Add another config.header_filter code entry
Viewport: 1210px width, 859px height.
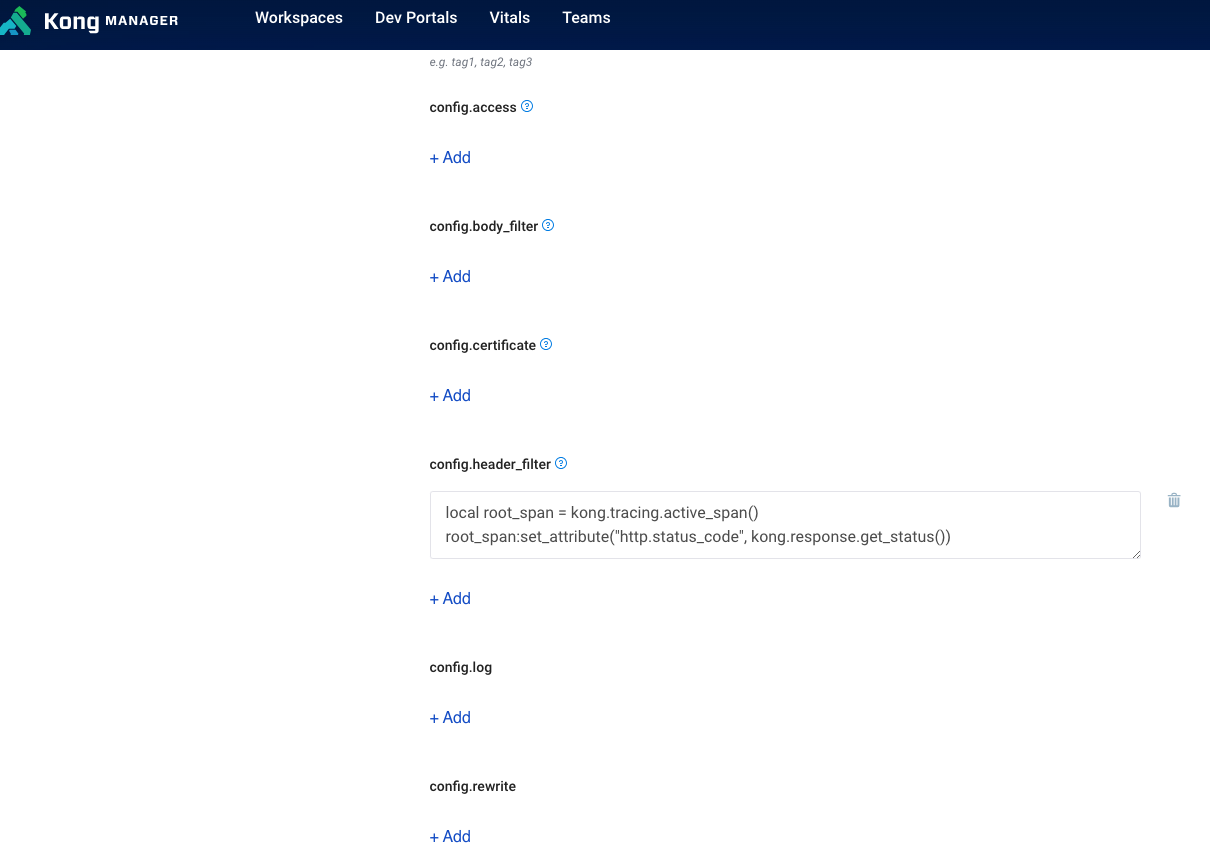coord(449,598)
